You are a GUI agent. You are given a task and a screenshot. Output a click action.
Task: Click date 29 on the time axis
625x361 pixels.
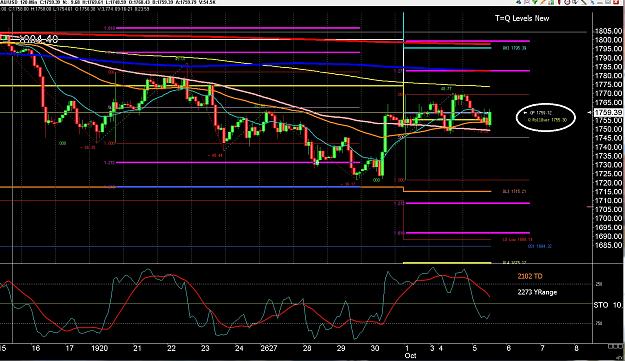click(340, 348)
